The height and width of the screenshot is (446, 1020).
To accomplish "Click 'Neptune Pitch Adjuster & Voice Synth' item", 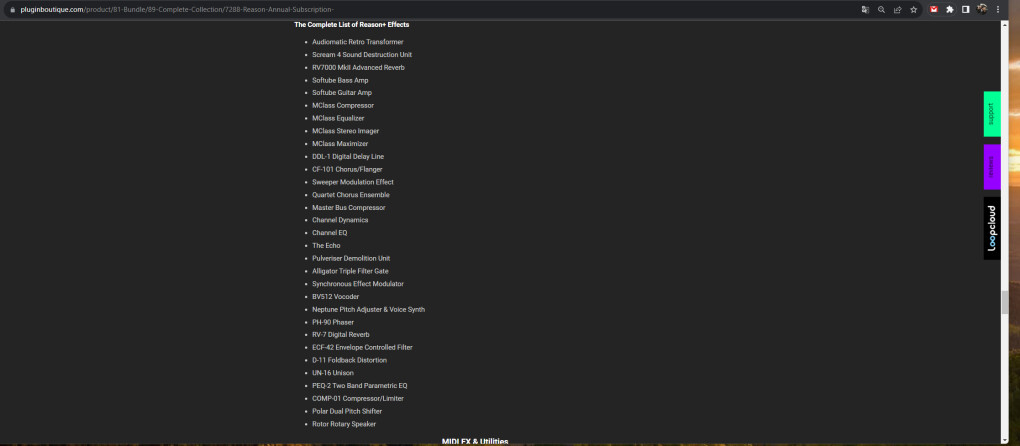I will tap(368, 309).
